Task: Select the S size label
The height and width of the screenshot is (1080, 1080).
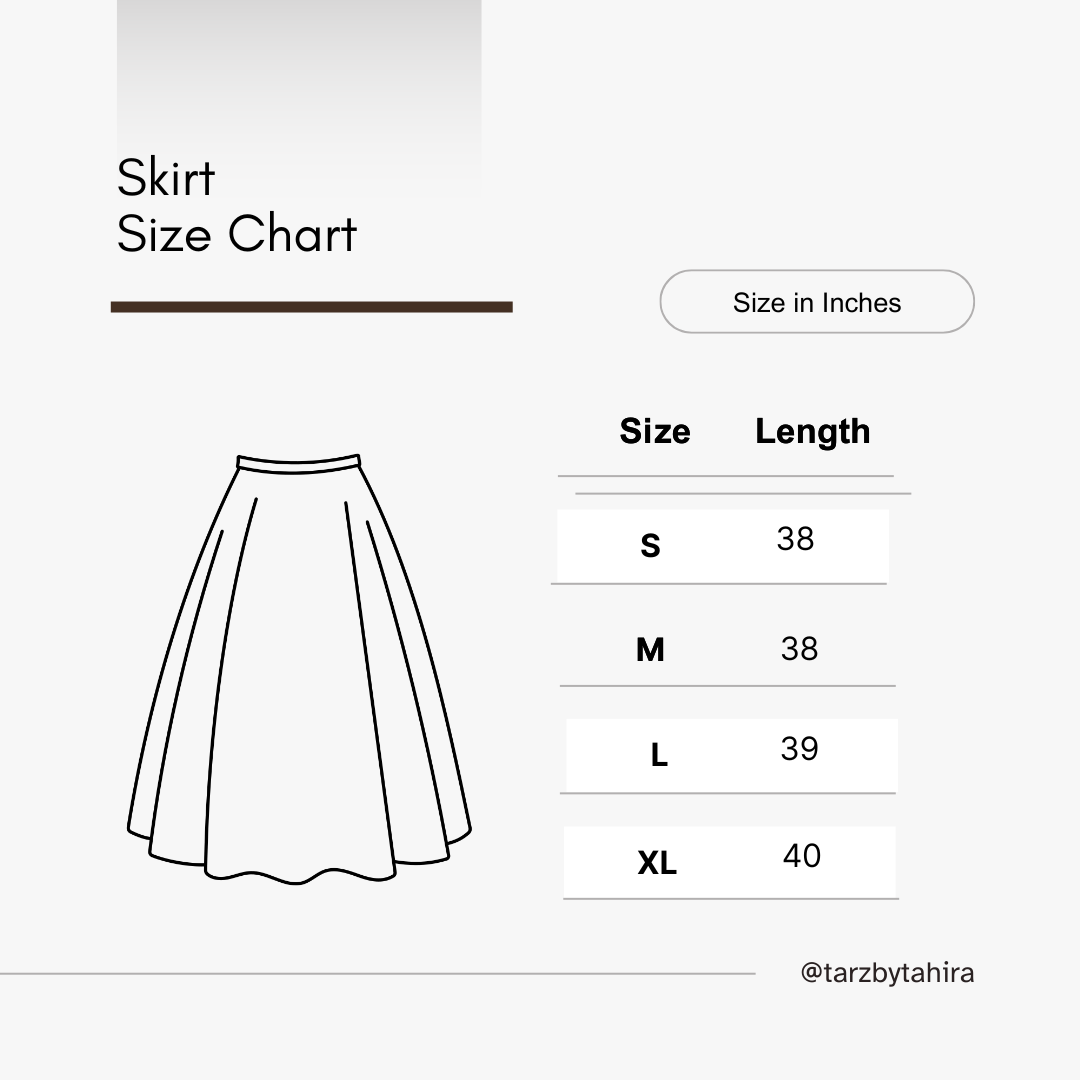Action: click(650, 546)
